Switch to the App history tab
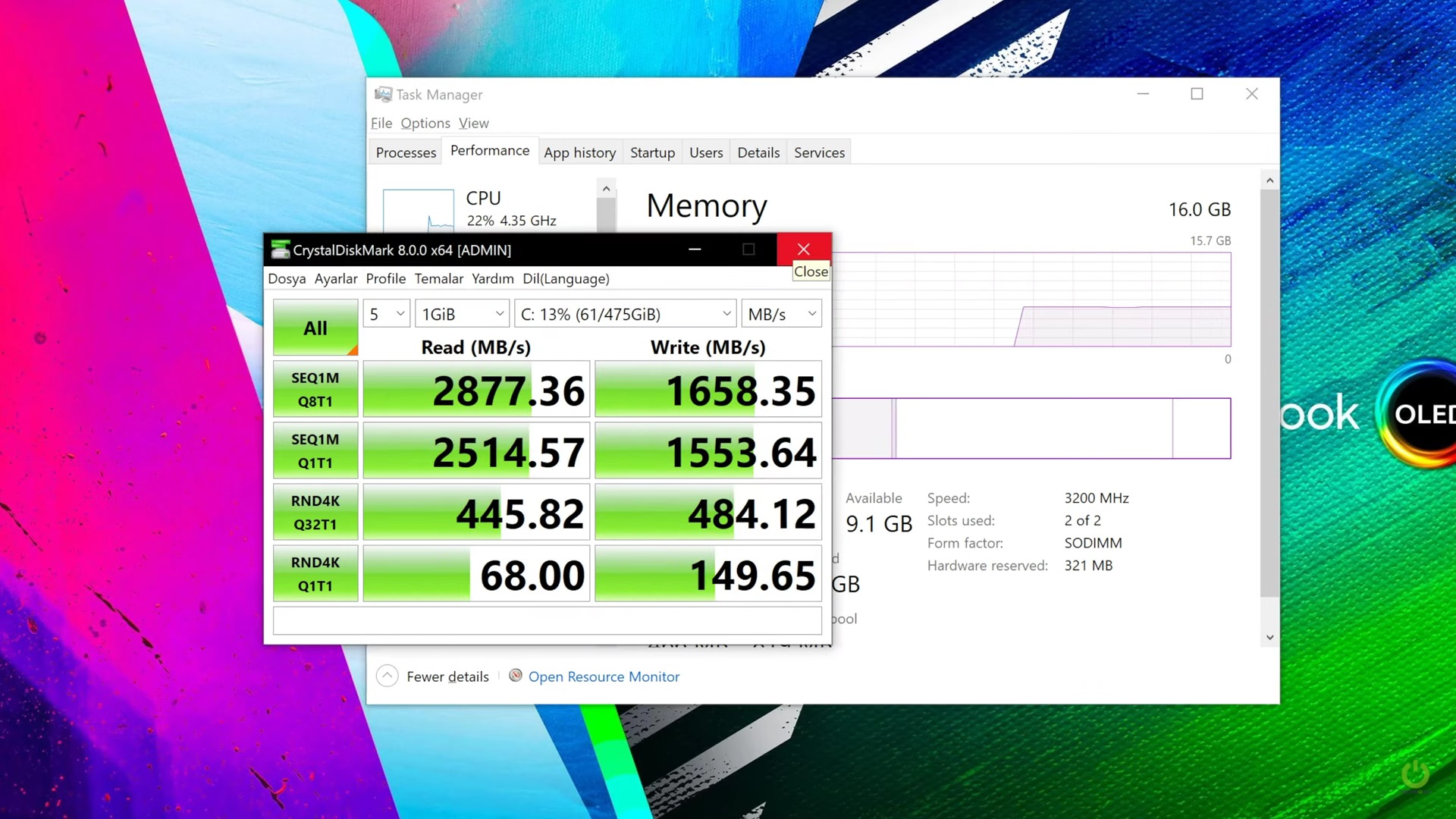Image resolution: width=1456 pixels, height=819 pixels. pyautogui.click(x=579, y=152)
